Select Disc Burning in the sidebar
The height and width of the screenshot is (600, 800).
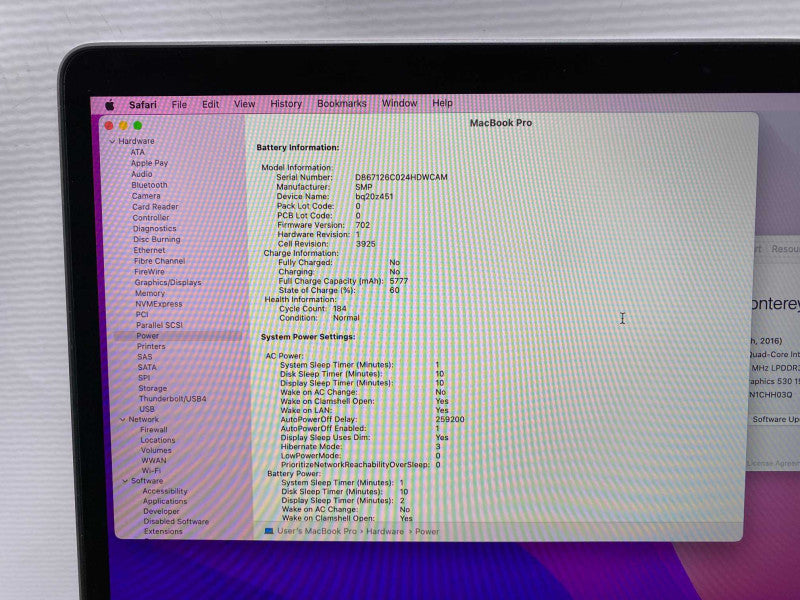157,239
